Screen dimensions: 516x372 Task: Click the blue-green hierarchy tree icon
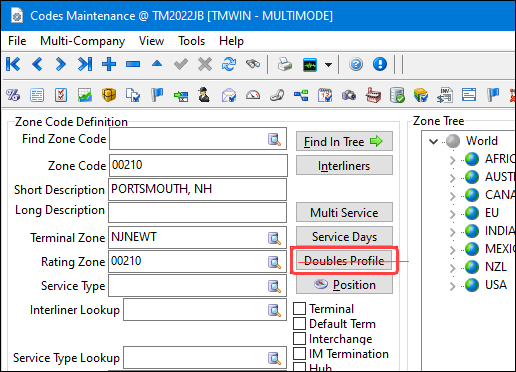pos(301,95)
